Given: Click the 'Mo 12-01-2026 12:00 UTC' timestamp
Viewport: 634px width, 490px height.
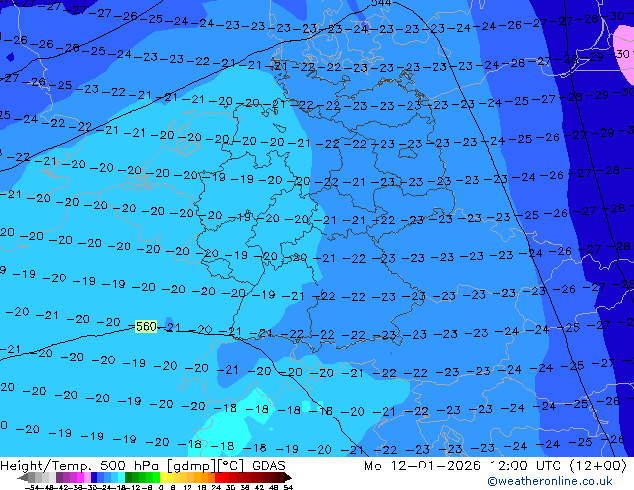Looking at the screenshot, I should pos(465,466).
